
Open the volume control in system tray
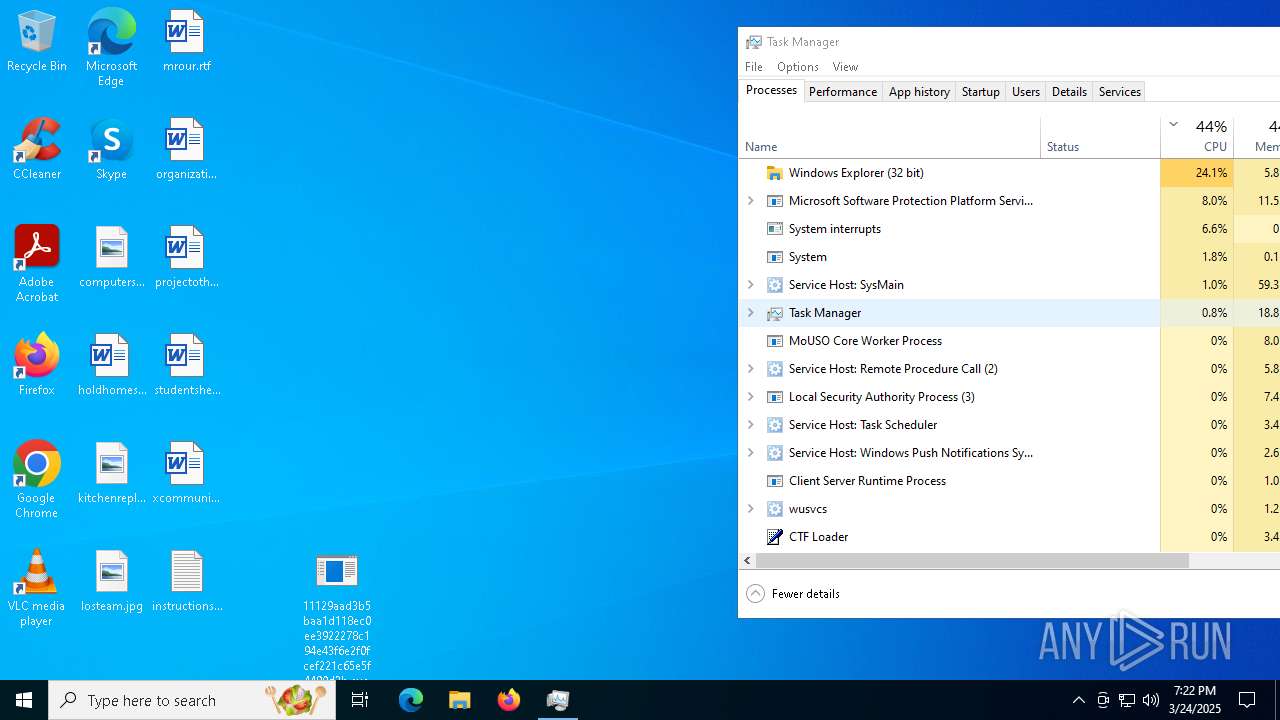tap(1151, 700)
